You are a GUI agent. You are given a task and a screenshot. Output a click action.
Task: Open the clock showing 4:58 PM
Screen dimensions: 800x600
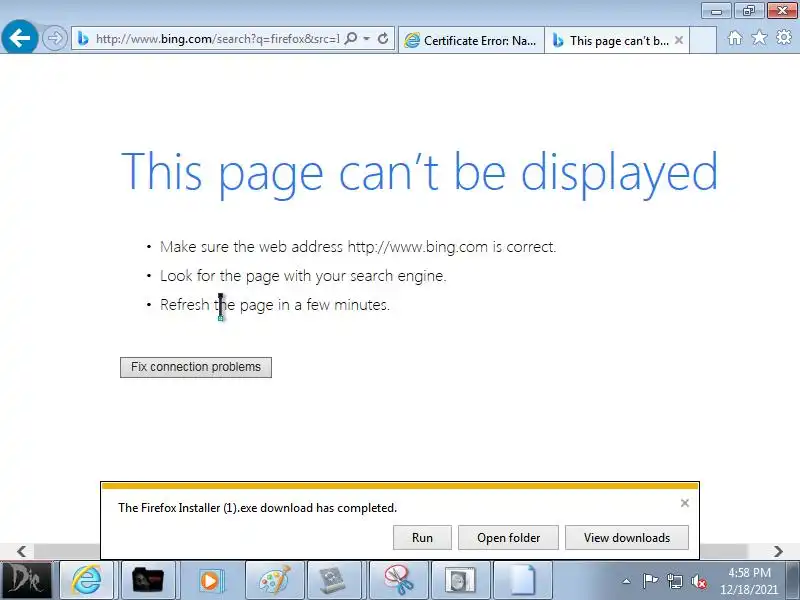pos(749,581)
